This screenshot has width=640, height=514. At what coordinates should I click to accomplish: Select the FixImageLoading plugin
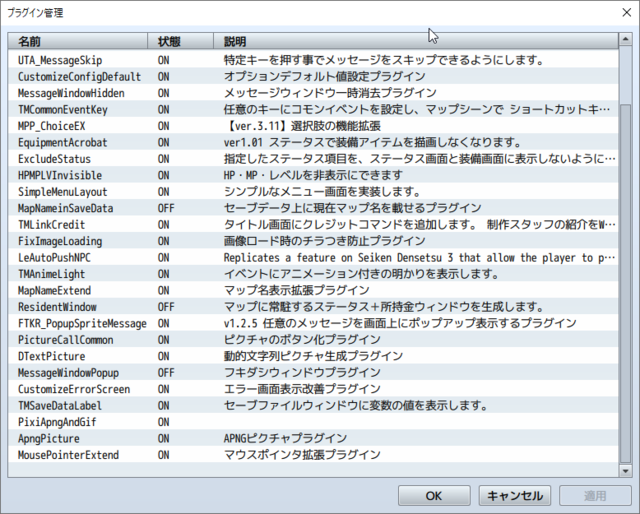coord(313,241)
